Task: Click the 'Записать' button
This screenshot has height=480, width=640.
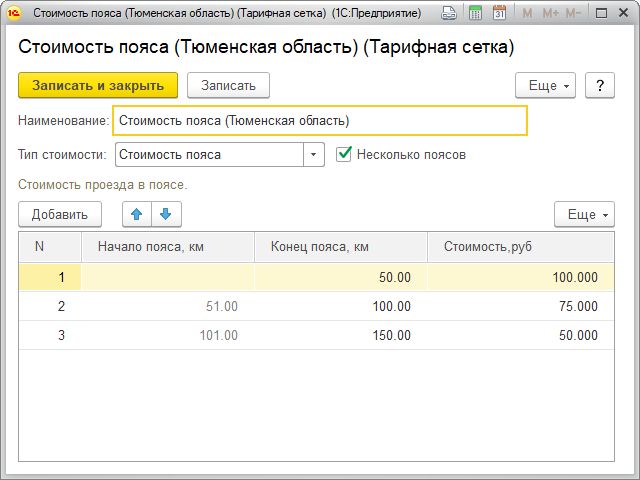Action: pyautogui.click(x=229, y=86)
